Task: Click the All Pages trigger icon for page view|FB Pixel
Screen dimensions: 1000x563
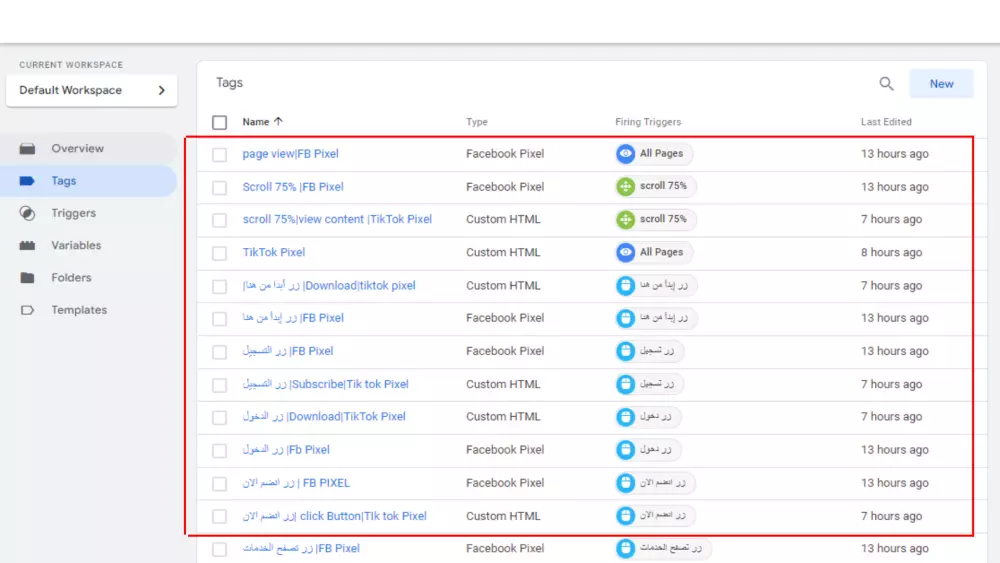Action: click(626, 154)
